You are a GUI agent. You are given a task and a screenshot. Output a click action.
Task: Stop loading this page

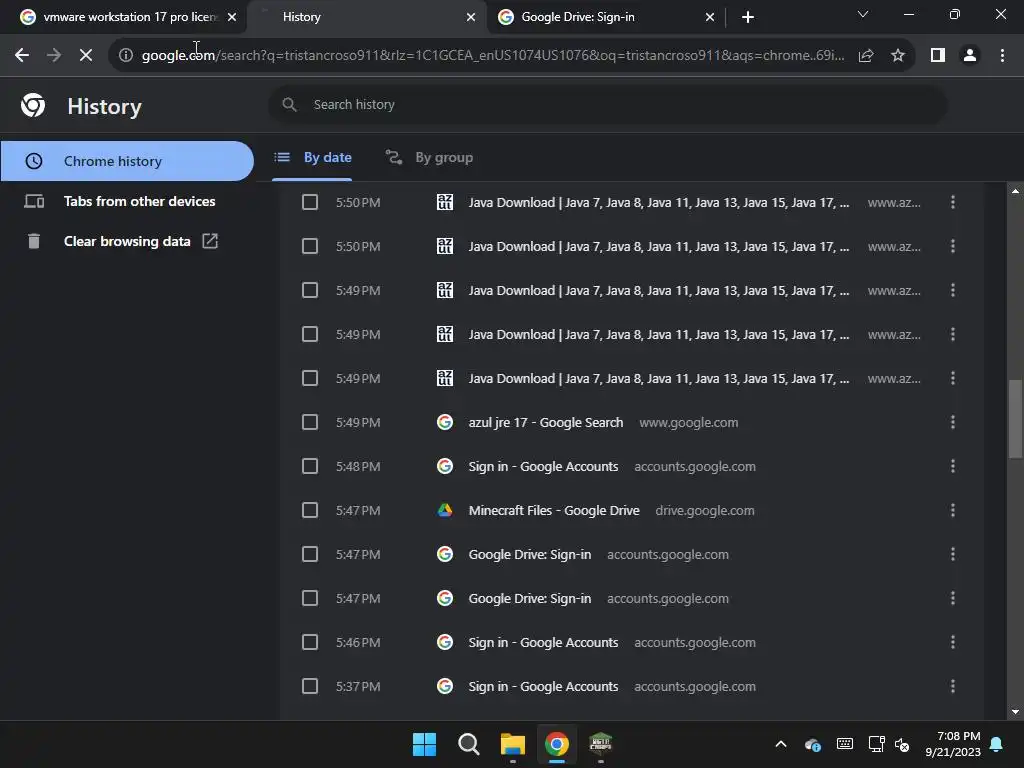point(86,56)
